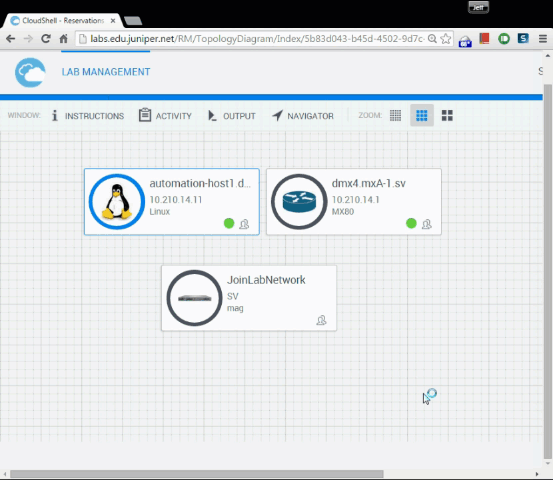Click the green status dot on automation-host1

pos(229,223)
